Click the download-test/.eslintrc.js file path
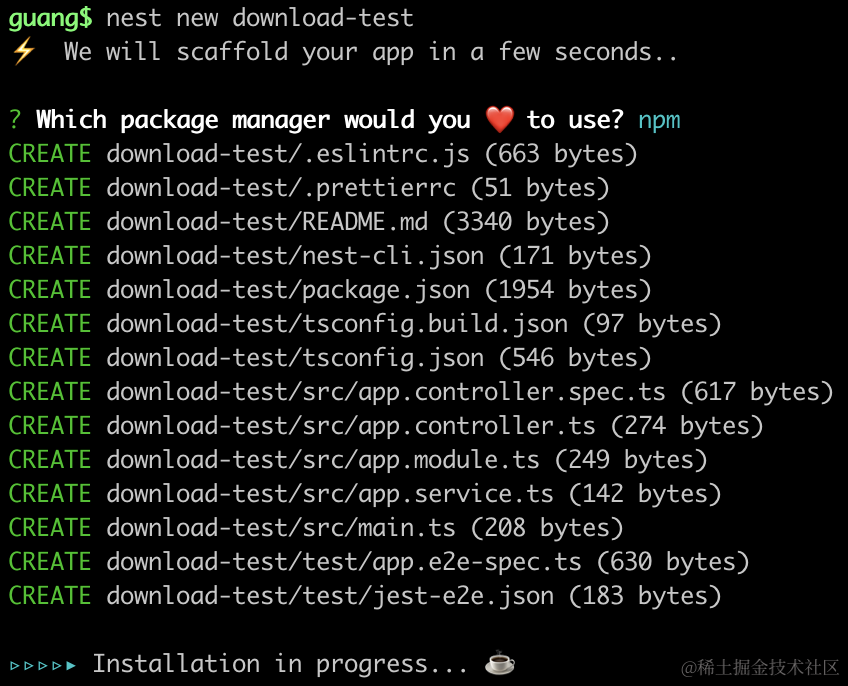Viewport: 848px width, 686px height. [288, 154]
